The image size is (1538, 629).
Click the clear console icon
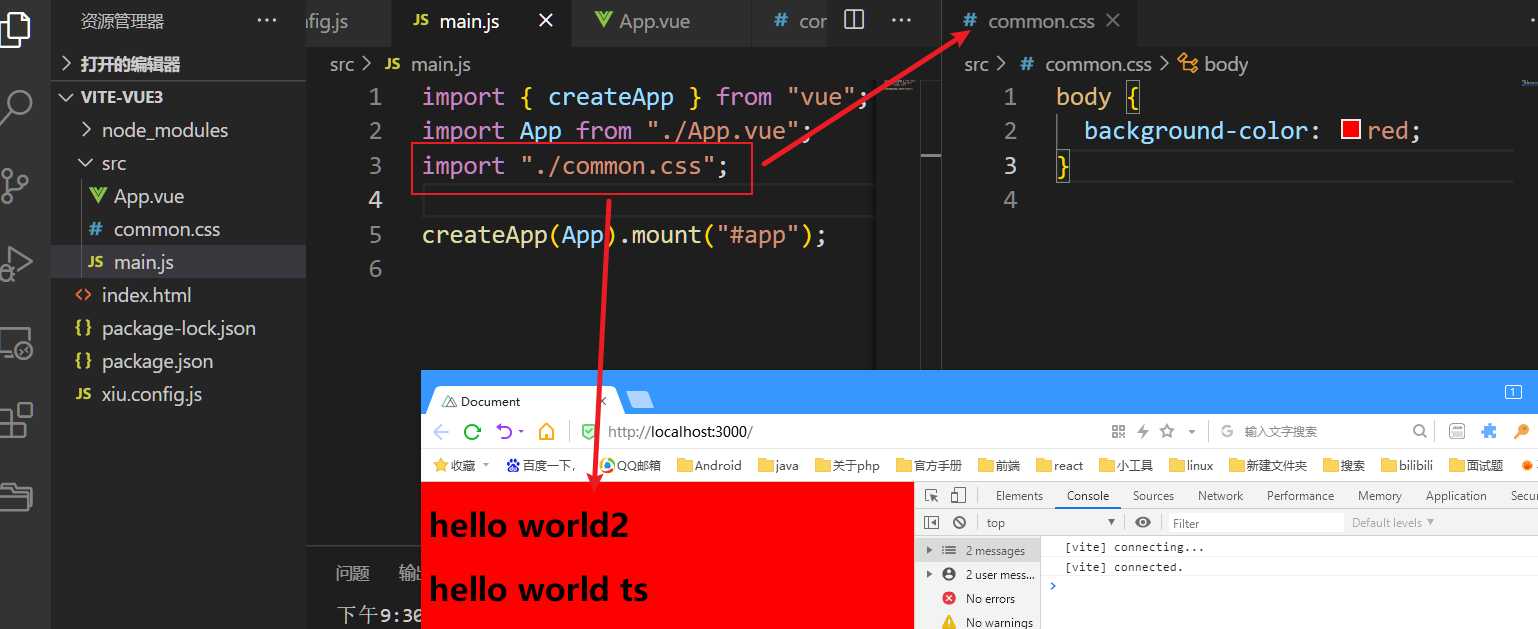(x=959, y=523)
